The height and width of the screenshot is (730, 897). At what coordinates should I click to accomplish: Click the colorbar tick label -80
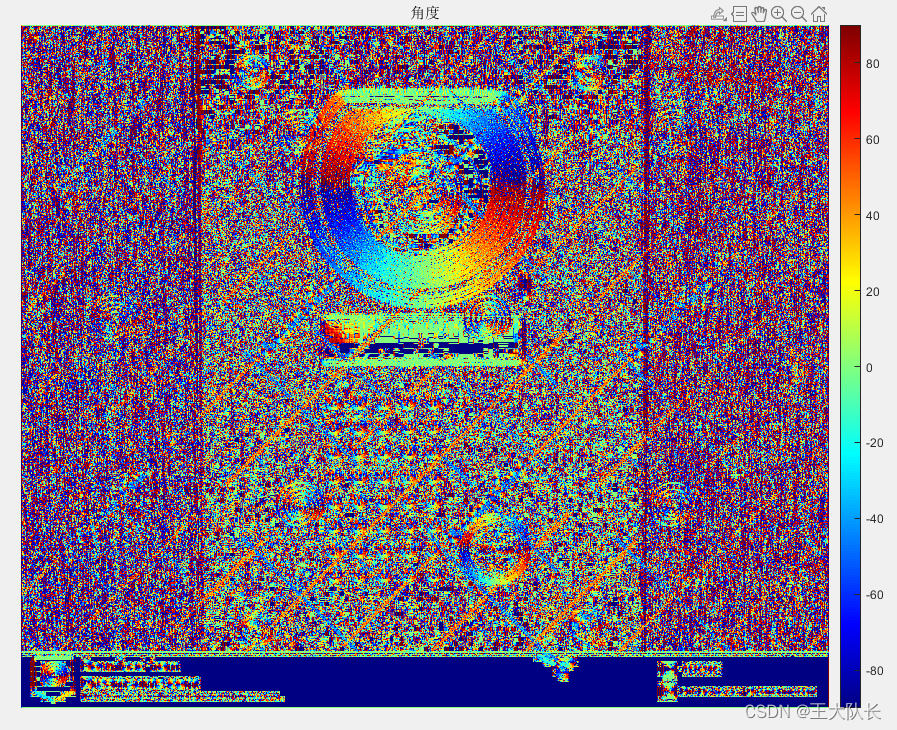point(874,671)
